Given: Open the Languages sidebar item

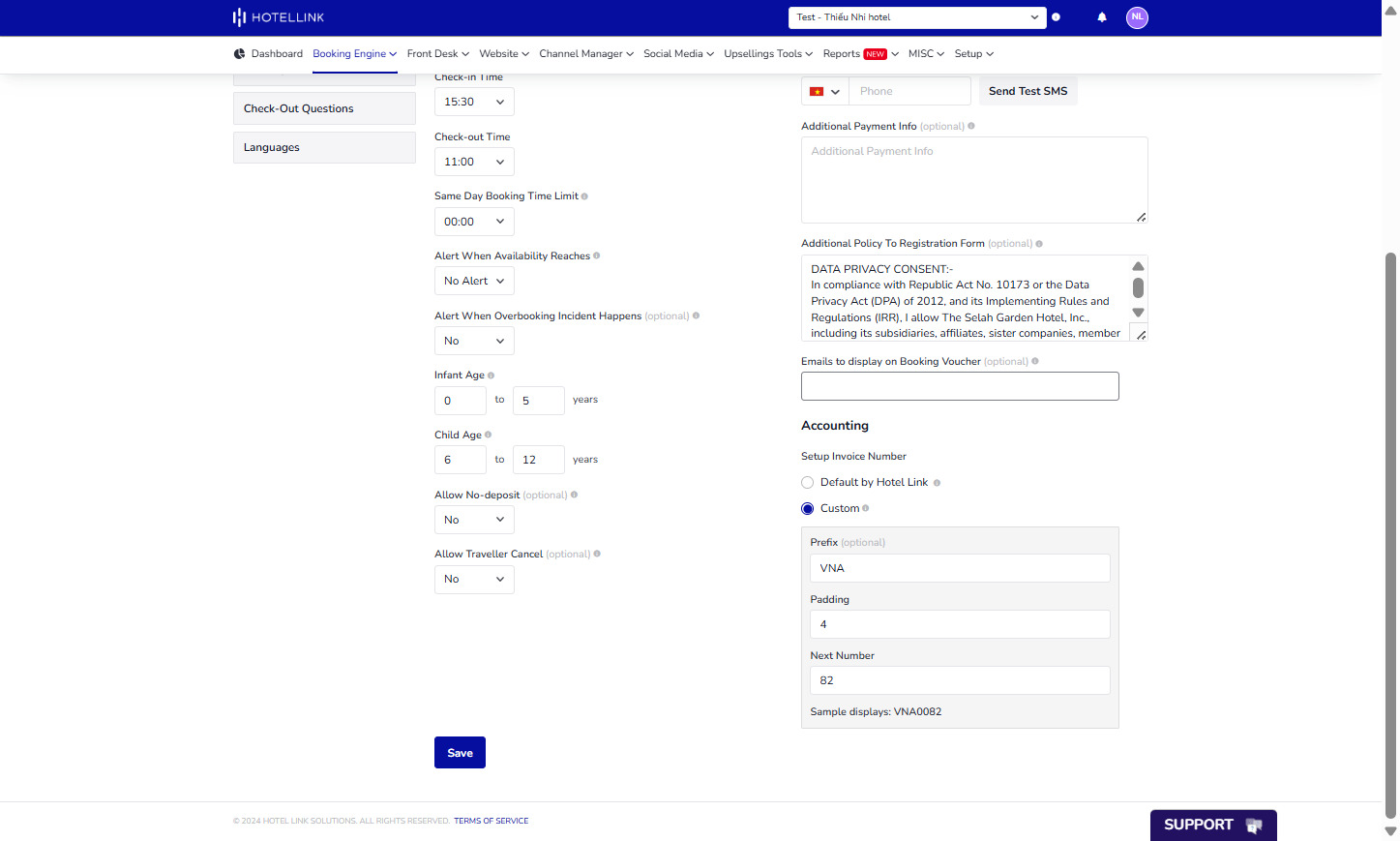Looking at the screenshot, I should pos(324,147).
